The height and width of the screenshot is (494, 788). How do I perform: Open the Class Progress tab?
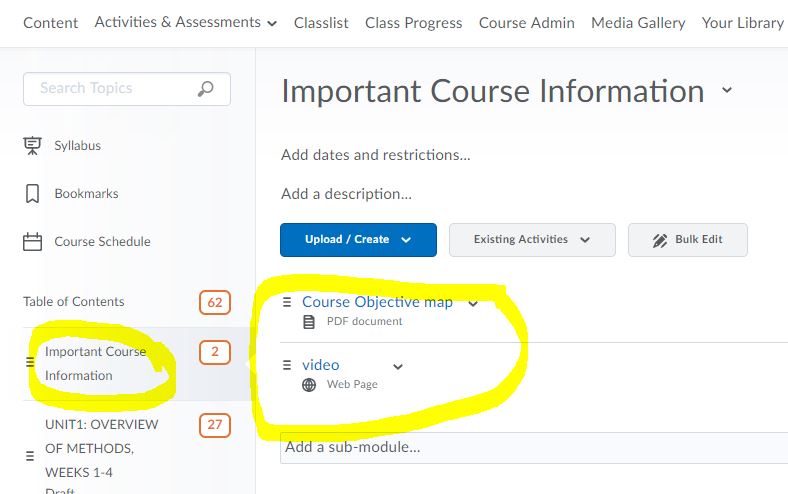(413, 23)
